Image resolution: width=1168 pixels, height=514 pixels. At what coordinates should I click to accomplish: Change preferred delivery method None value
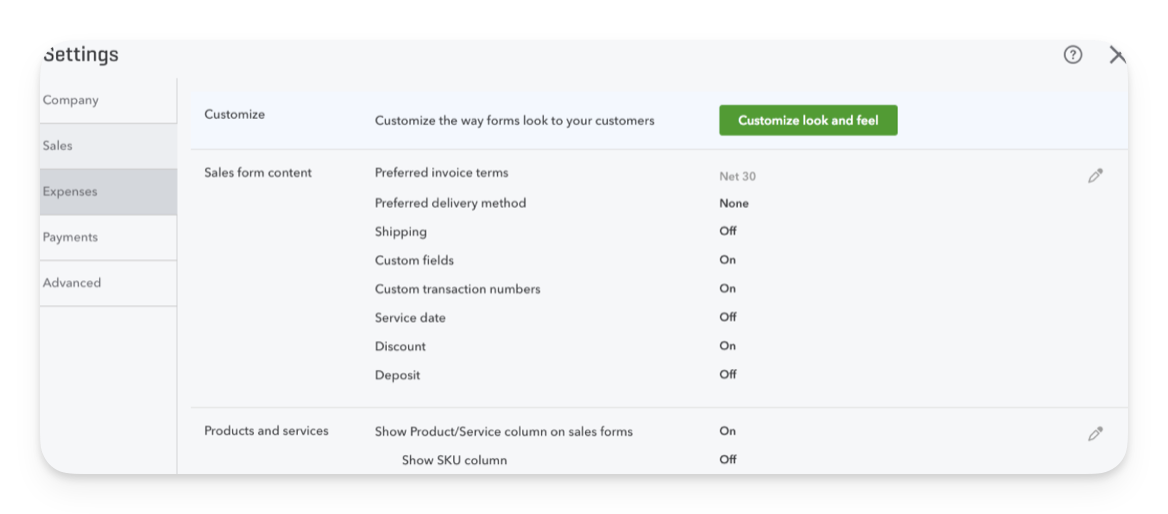pyautogui.click(x=734, y=203)
